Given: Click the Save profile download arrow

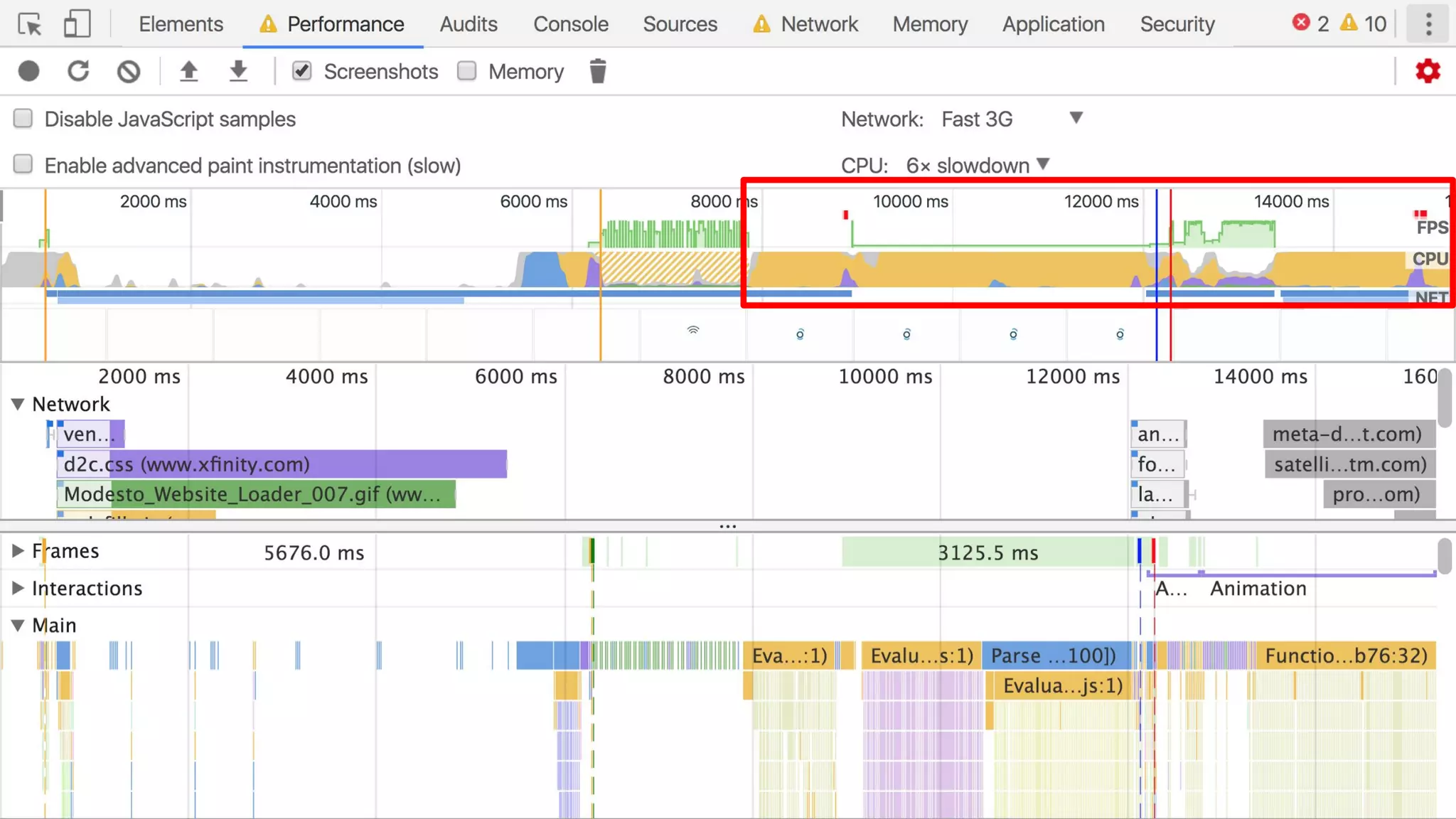Looking at the screenshot, I should click(x=238, y=71).
